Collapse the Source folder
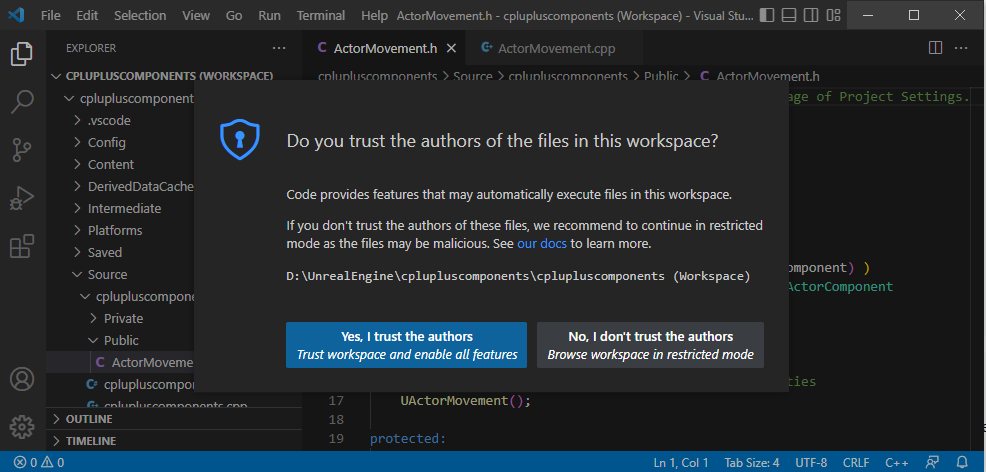The height and width of the screenshot is (472, 986). (x=107, y=274)
